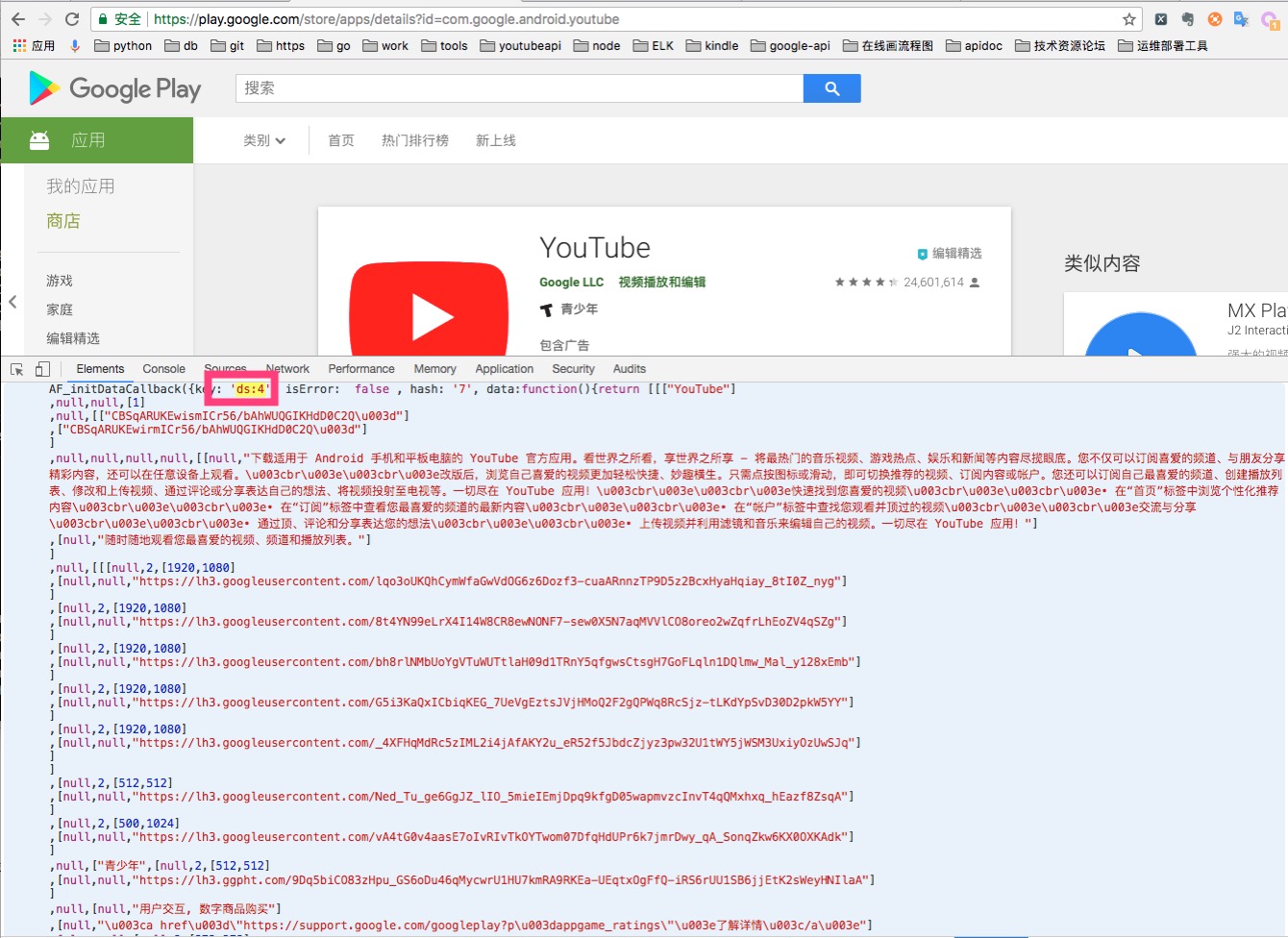
Task: Click the browser forward arrow
Action: click(45, 19)
